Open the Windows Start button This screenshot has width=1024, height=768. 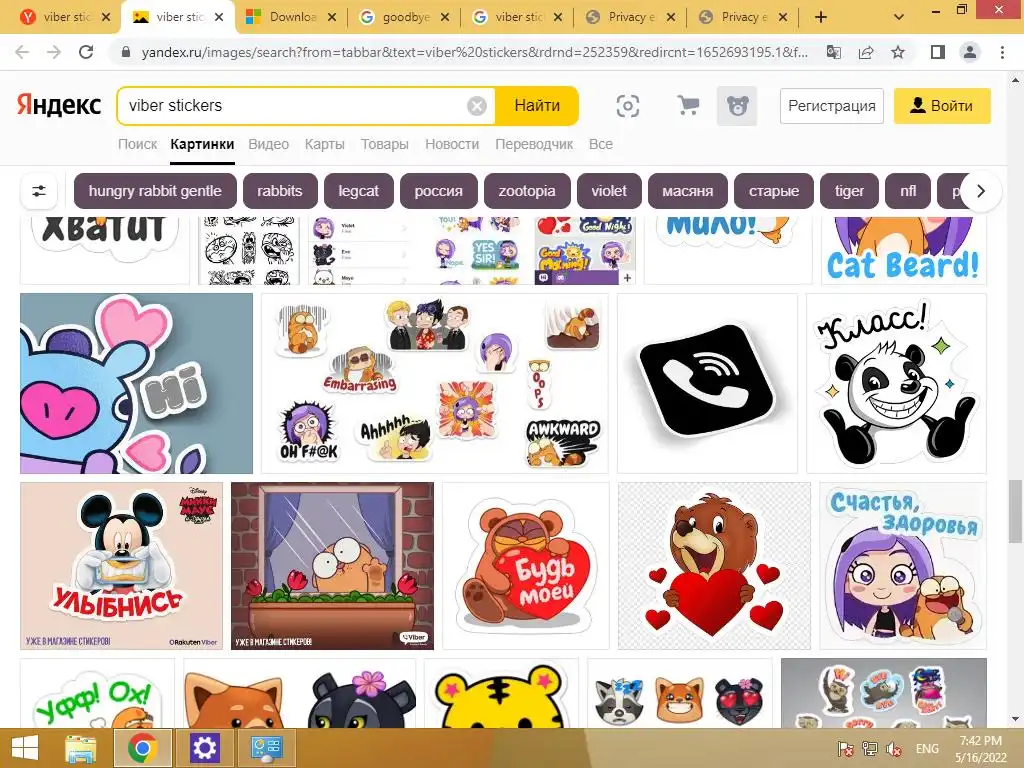(x=25, y=748)
